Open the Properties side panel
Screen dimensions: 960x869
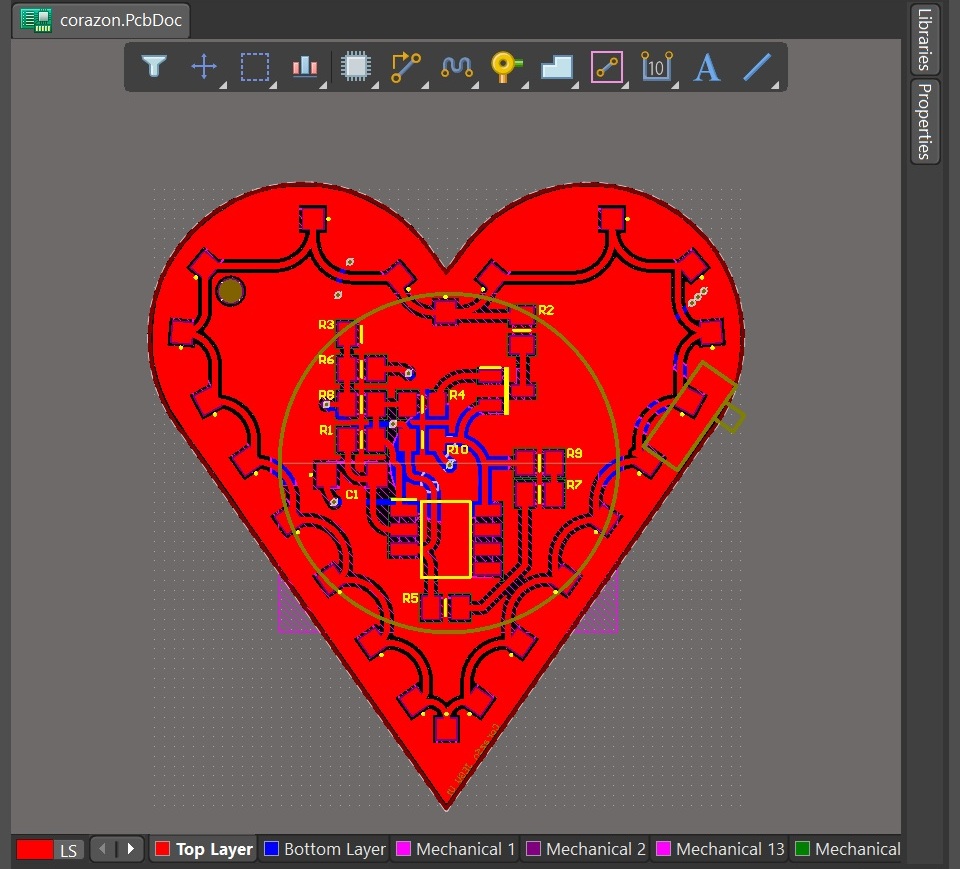point(925,121)
